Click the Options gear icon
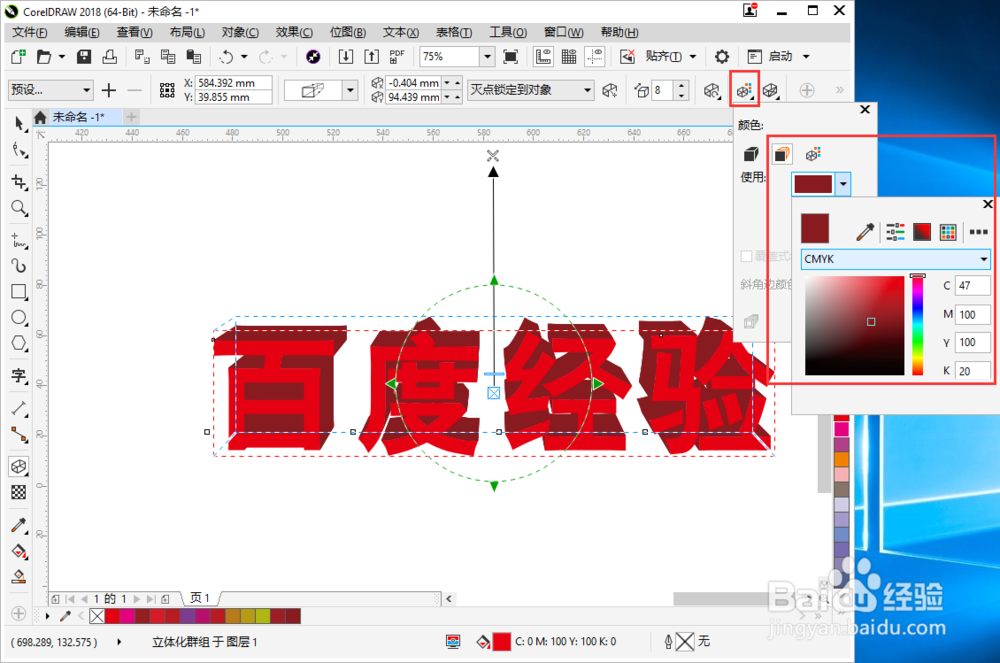 (x=722, y=57)
